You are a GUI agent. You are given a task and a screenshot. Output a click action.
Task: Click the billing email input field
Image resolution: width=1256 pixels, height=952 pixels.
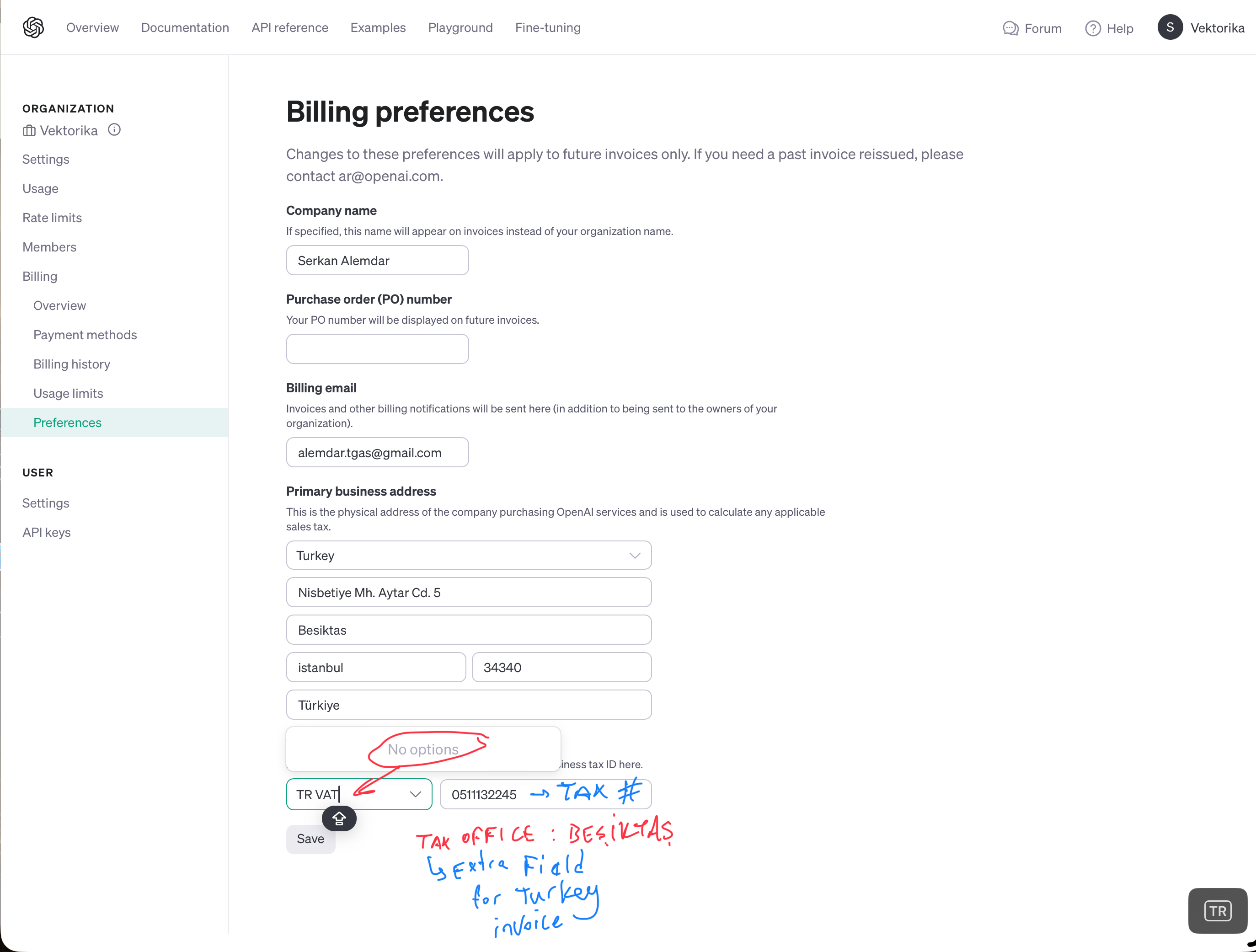(x=377, y=452)
